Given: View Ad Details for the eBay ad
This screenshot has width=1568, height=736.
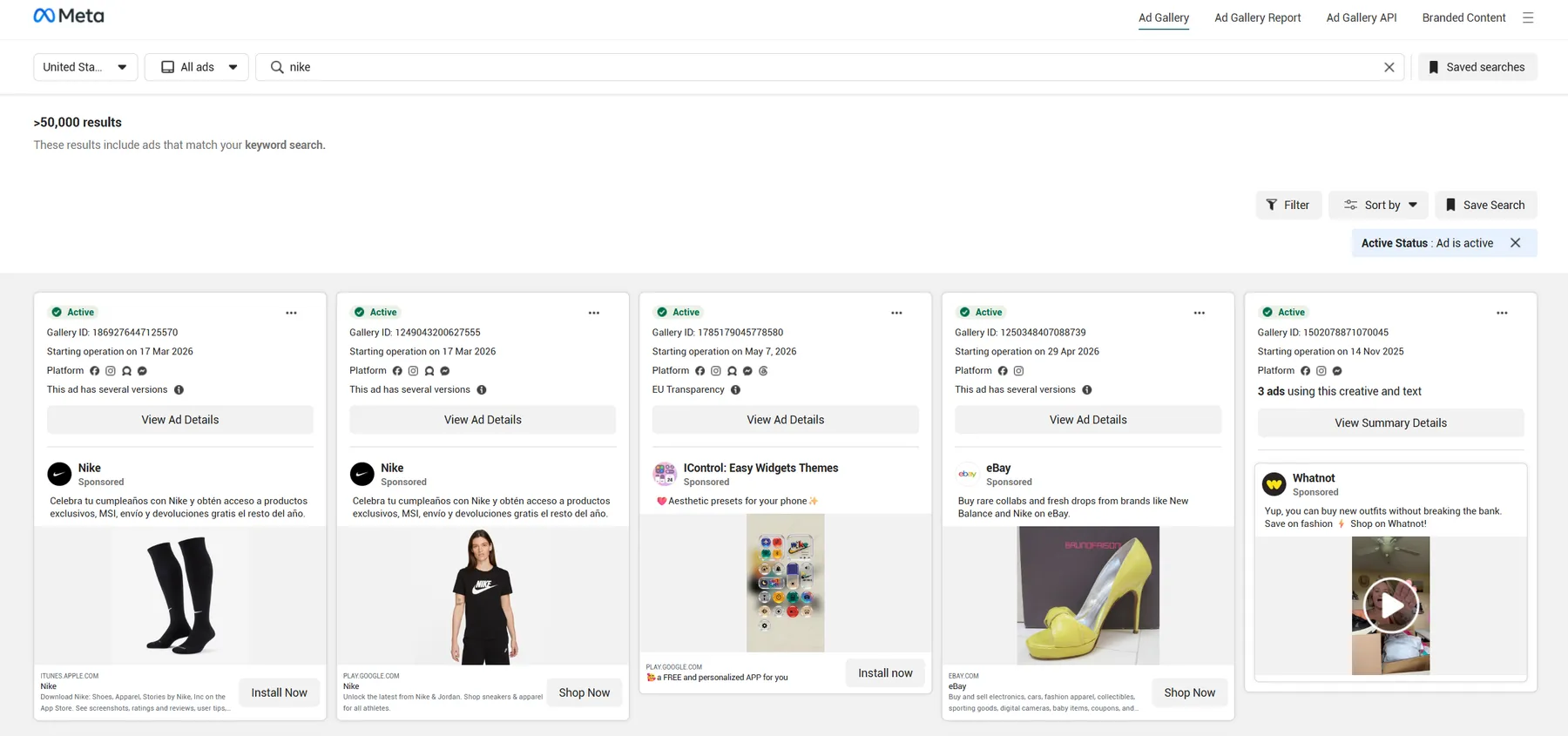Looking at the screenshot, I should click(1088, 420).
